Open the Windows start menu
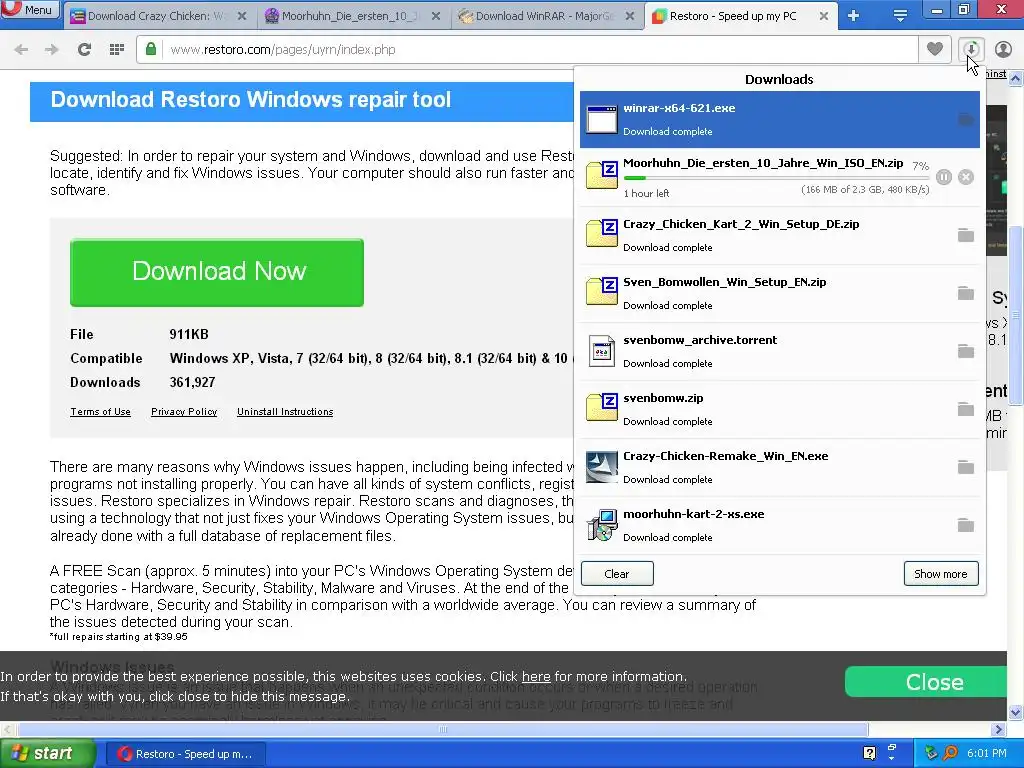The image size is (1024, 768). (47, 754)
